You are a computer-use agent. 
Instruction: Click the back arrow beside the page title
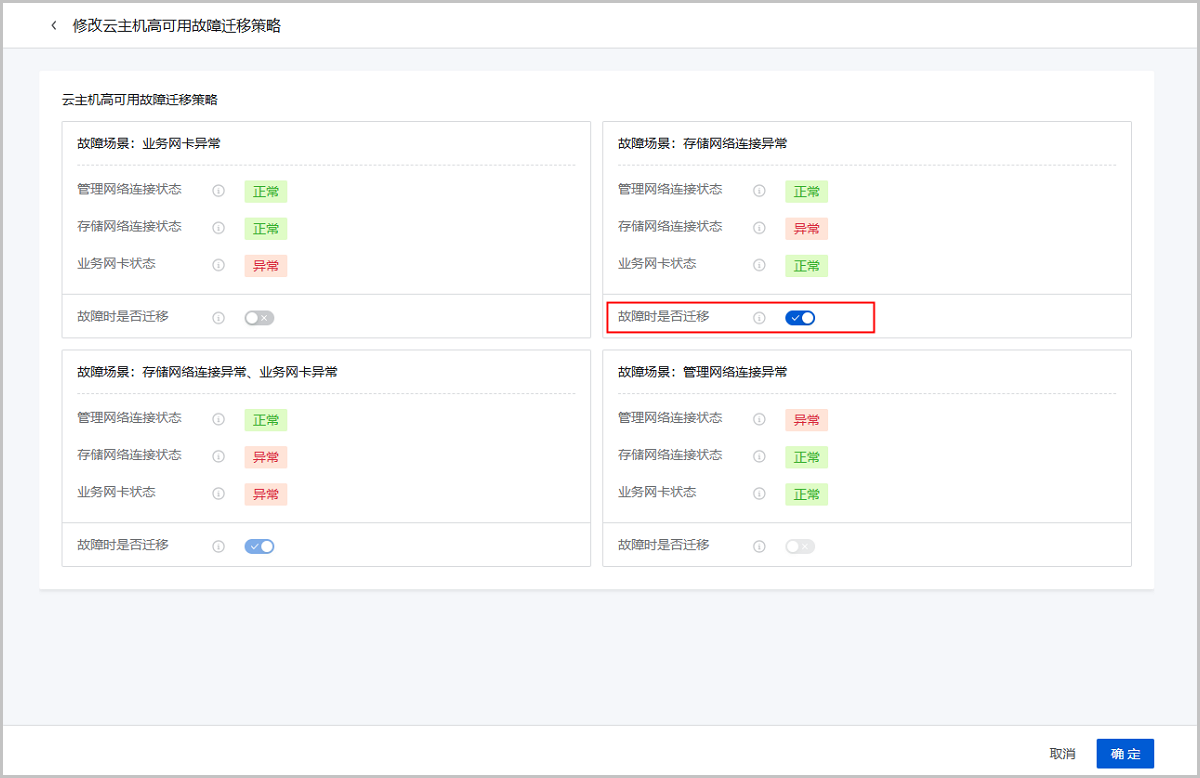coord(54,26)
